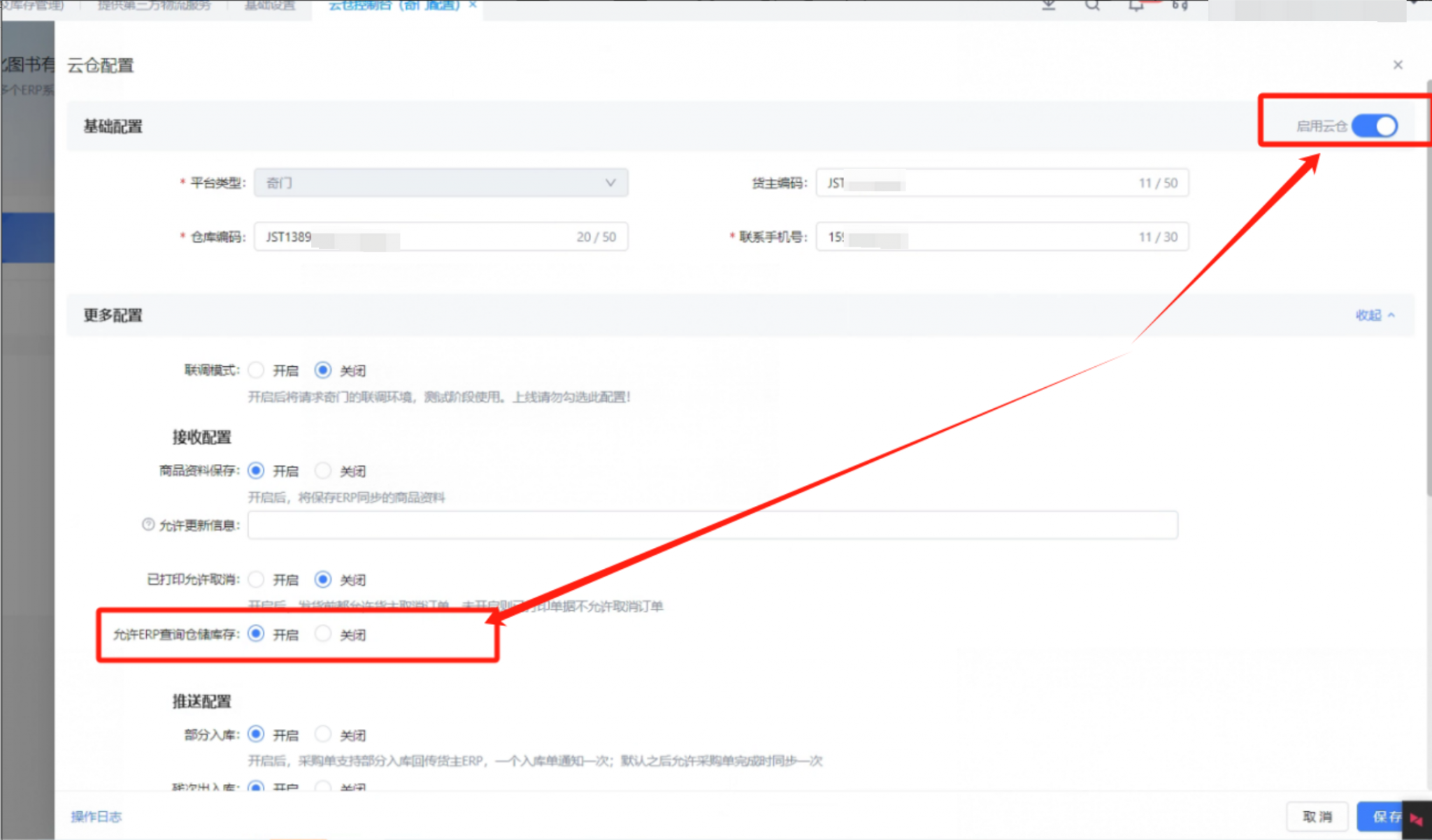Click the help icon beside 允许更新信息
Screen dimensions: 1432x840
tap(148, 524)
